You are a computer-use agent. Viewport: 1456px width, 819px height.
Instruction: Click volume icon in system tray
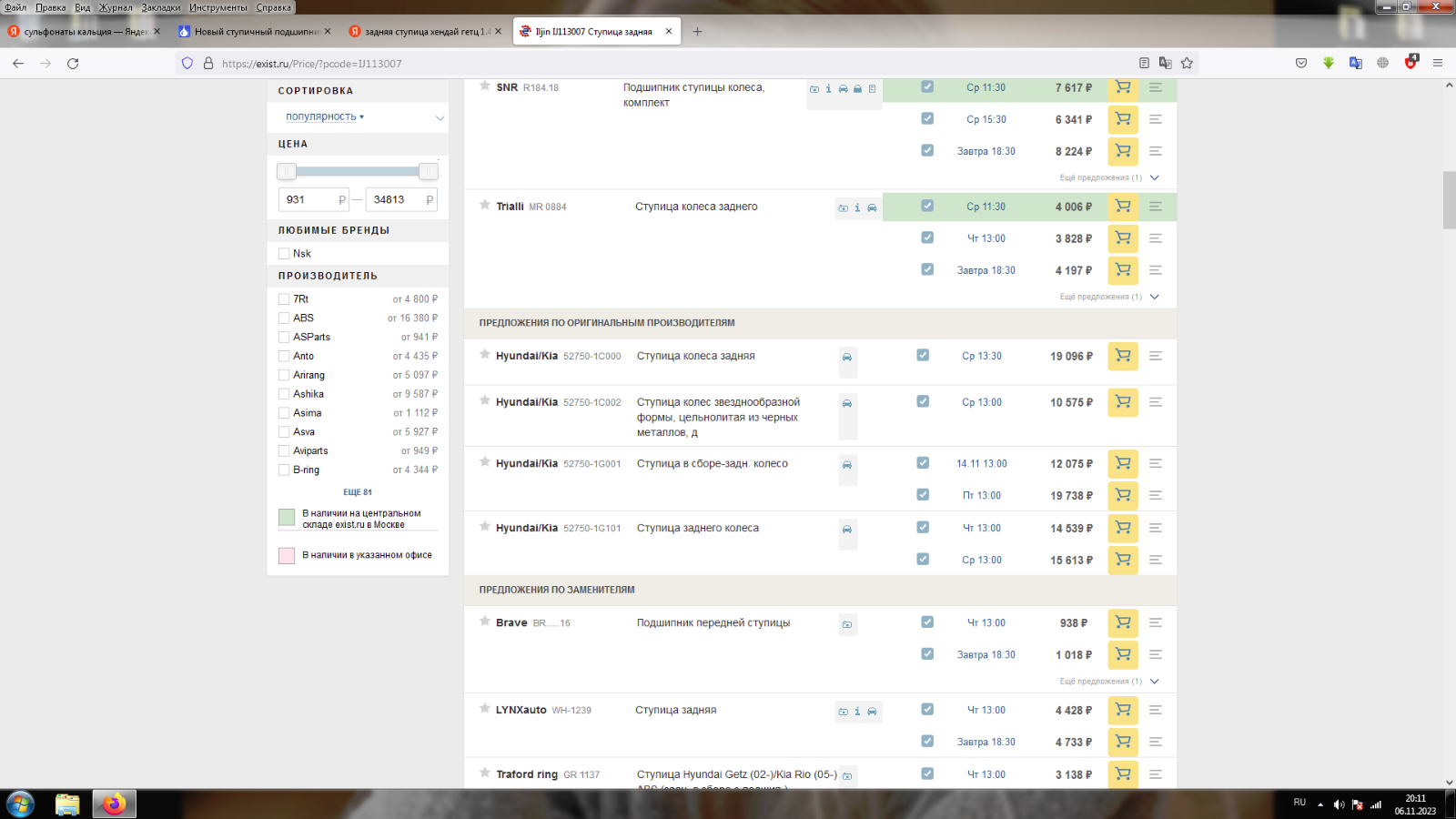[1339, 804]
